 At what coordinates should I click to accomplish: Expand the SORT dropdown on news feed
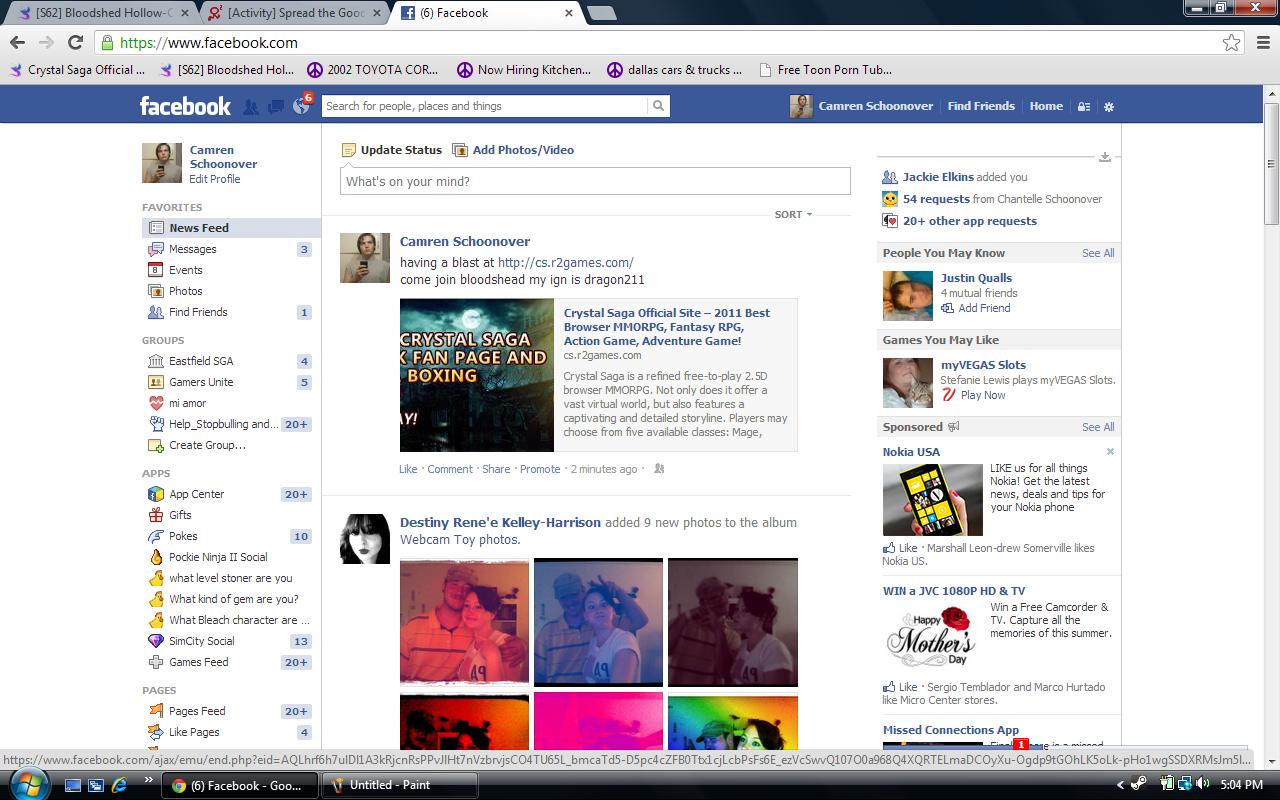(793, 214)
